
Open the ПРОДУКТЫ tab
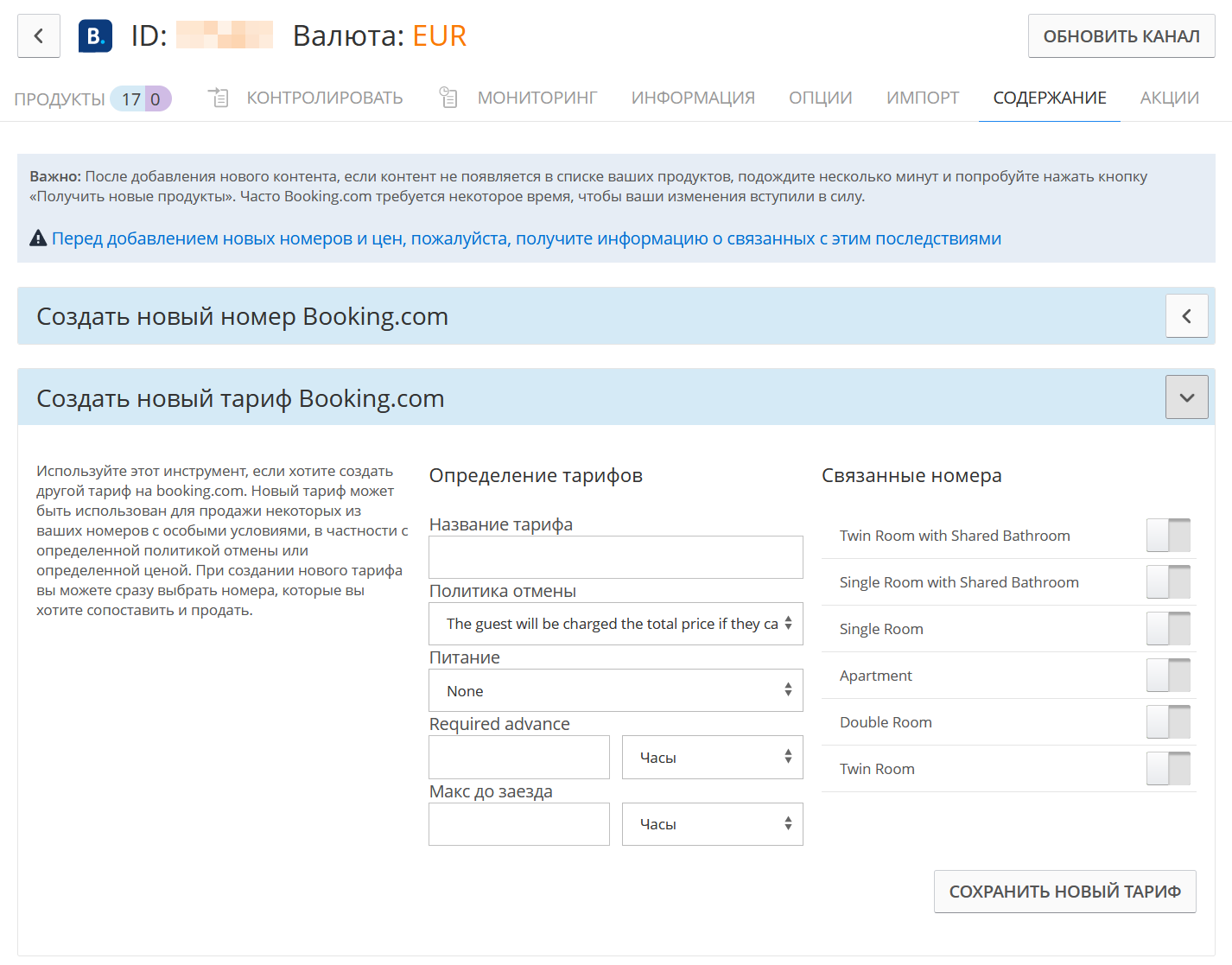click(x=60, y=98)
